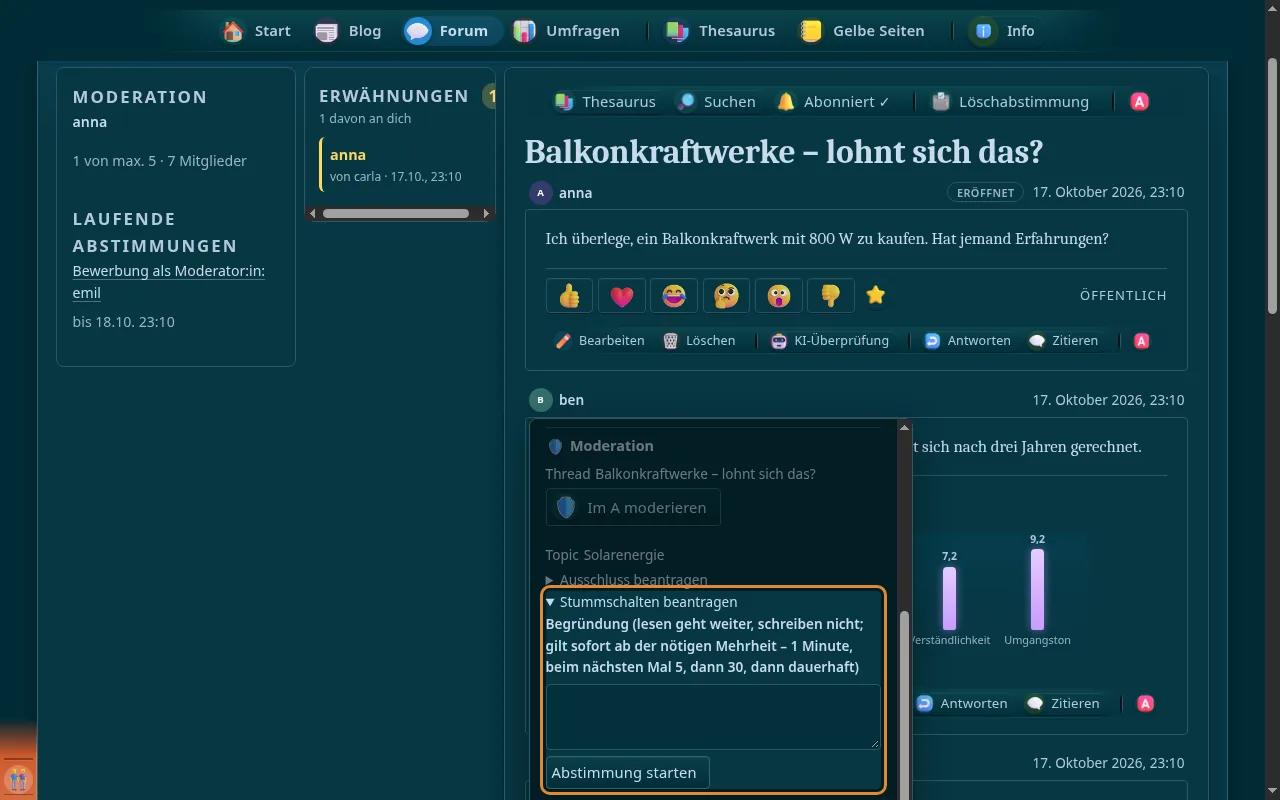1280x800 pixels.
Task: Click the Umgangston bar in the chart
Action: pyautogui.click(x=1037, y=590)
